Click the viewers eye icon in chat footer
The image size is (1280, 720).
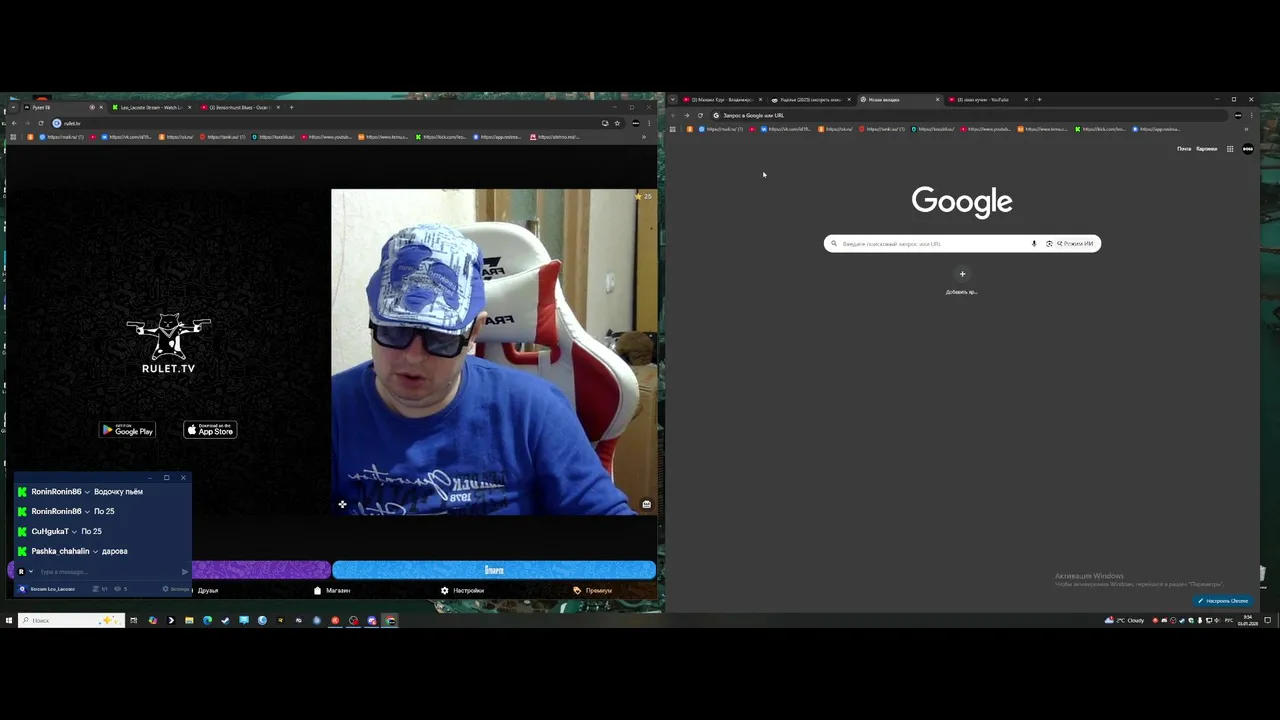click(x=117, y=589)
